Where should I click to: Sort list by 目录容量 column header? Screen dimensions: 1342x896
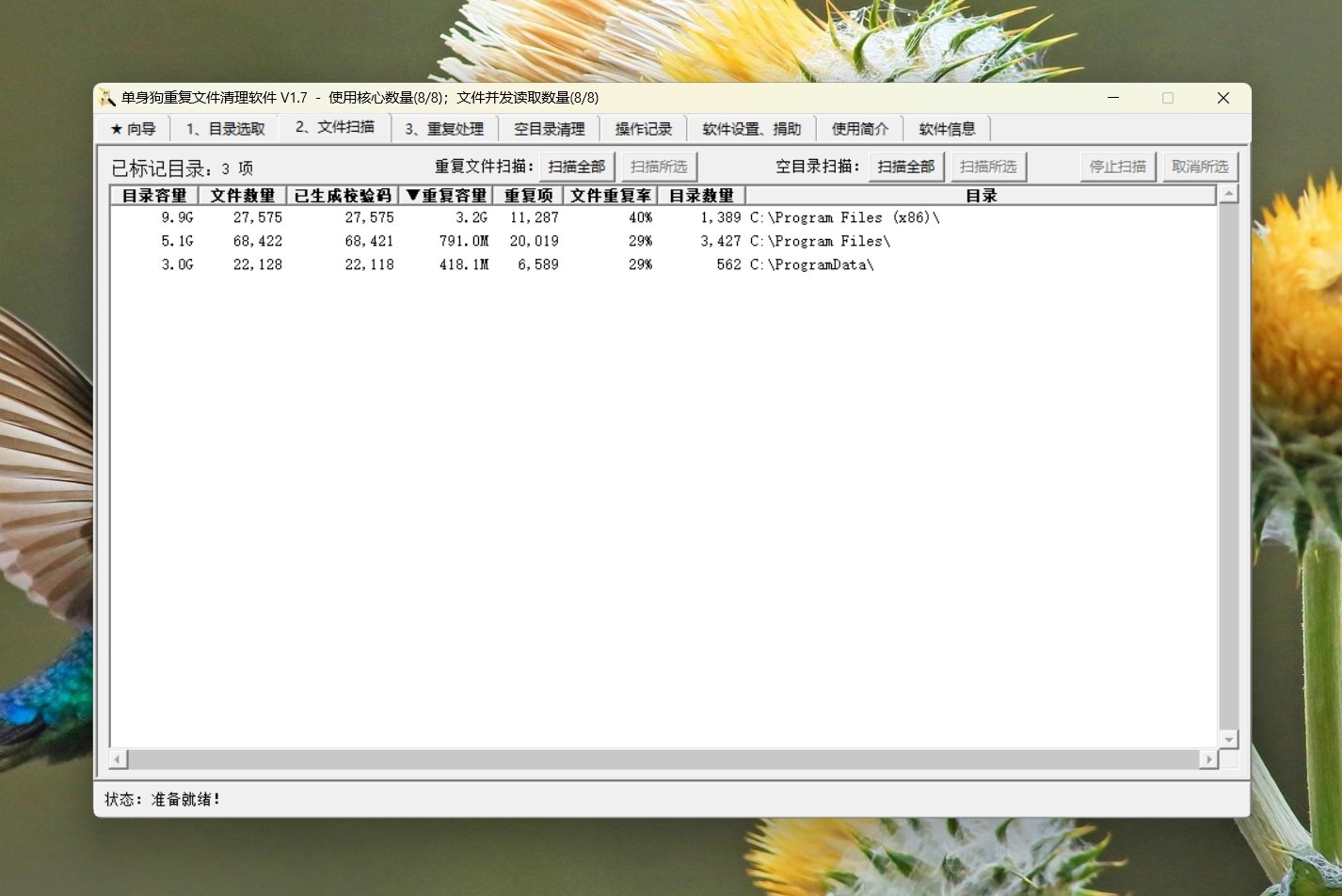tap(154, 196)
